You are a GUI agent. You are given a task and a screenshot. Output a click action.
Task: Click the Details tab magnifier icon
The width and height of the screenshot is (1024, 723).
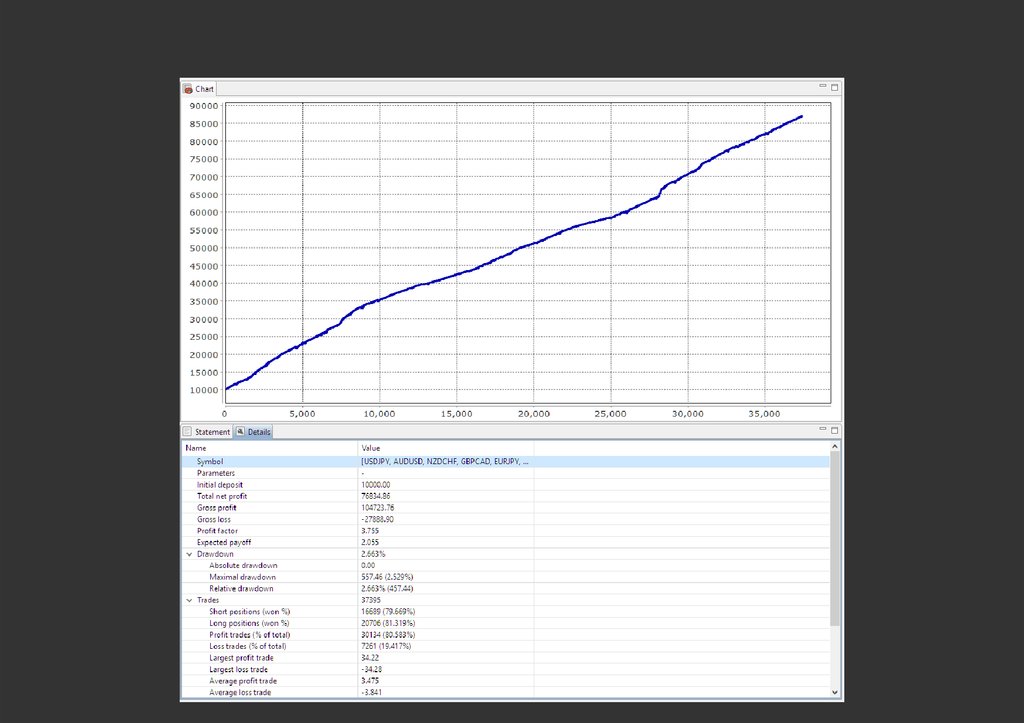click(x=240, y=432)
